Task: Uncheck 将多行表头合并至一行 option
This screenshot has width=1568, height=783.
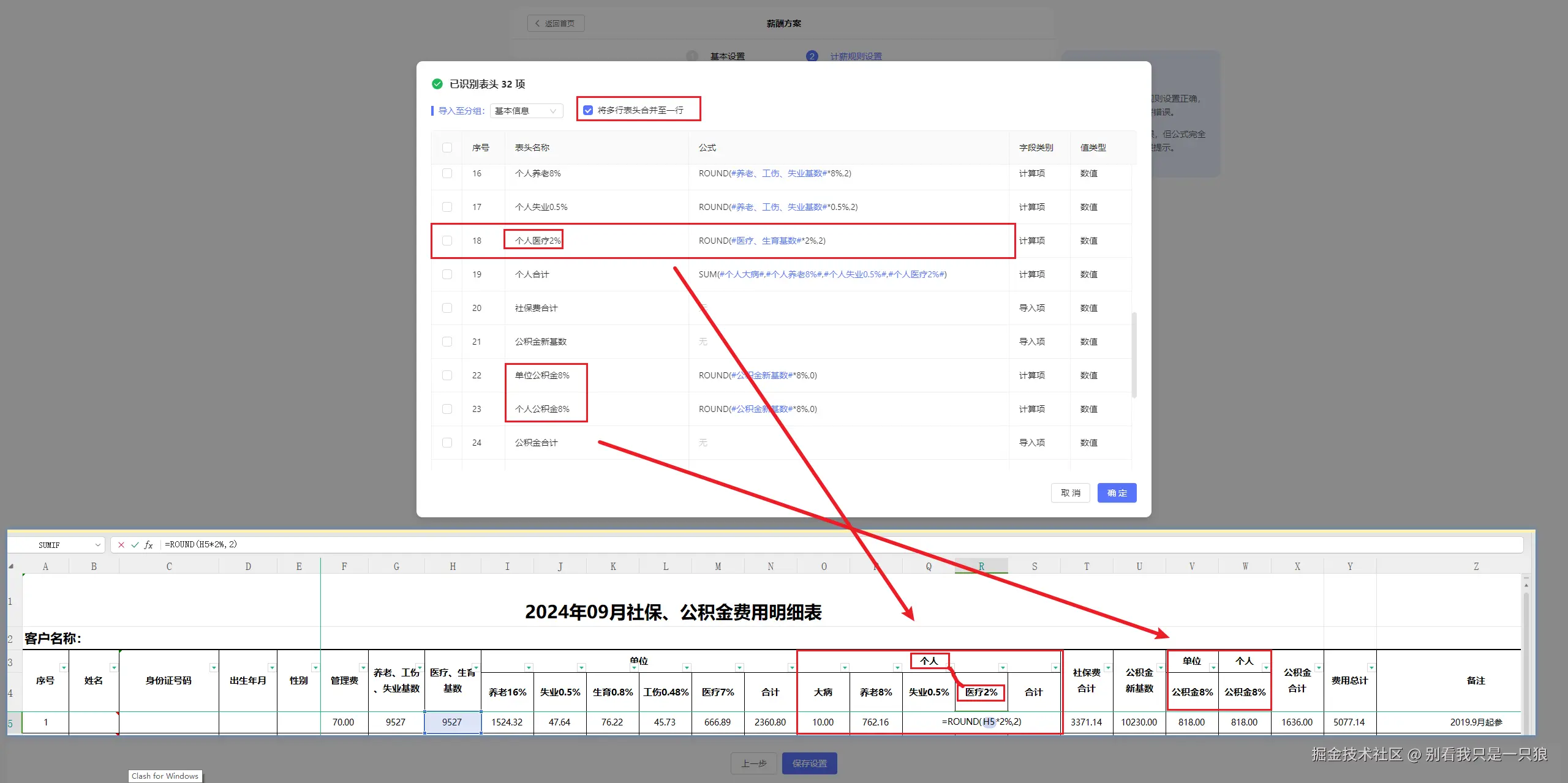Action: (588, 110)
